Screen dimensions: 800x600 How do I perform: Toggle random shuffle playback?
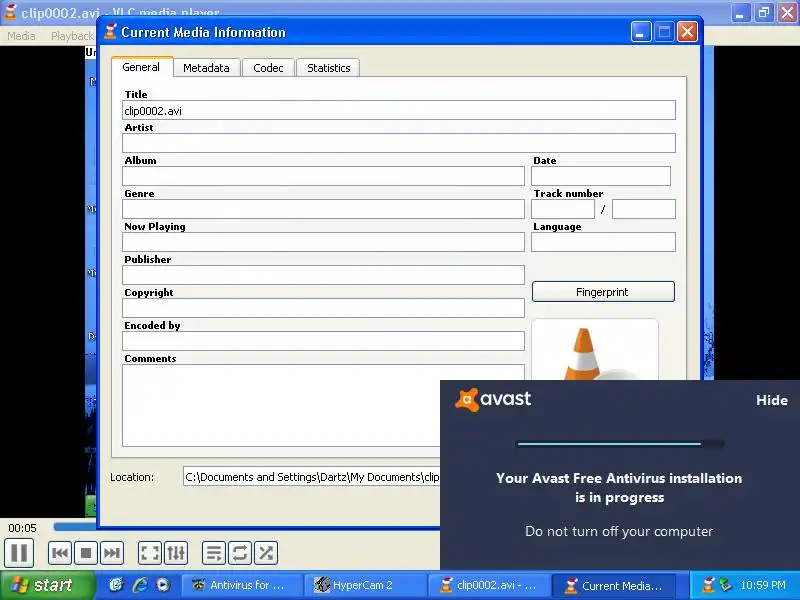[x=266, y=553]
